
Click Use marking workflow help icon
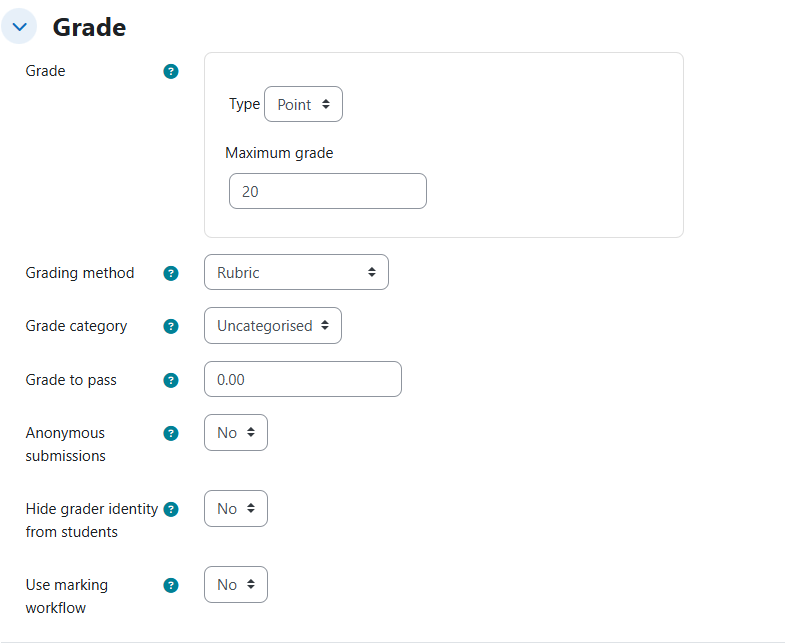tap(171, 585)
